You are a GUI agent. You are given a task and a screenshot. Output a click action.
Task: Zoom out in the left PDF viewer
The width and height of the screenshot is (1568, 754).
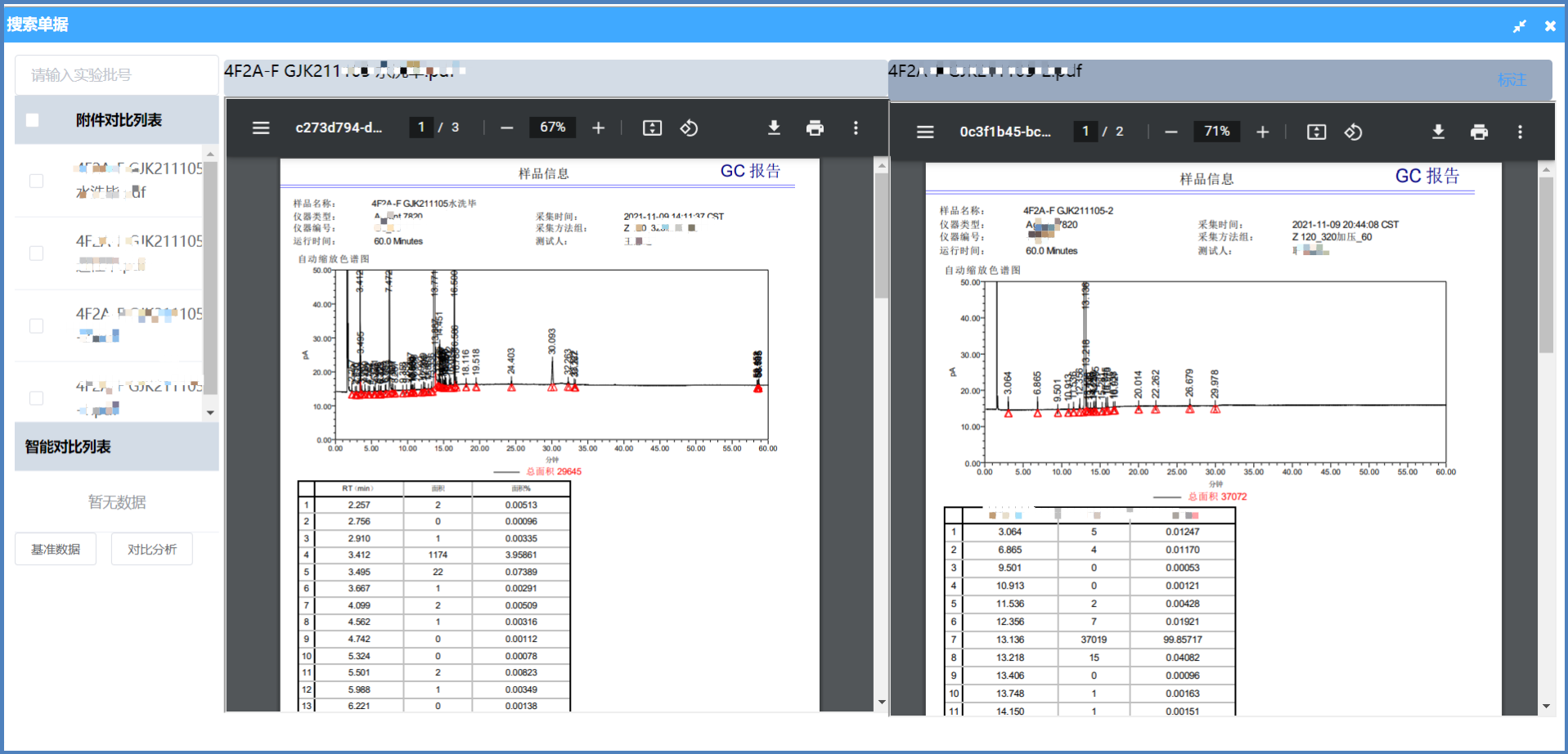[x=506, y=128]
